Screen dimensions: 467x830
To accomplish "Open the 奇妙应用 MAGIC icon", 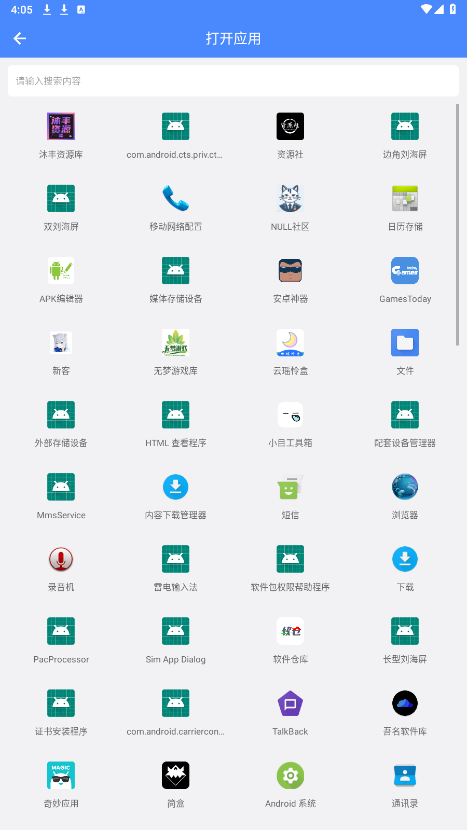I will [61, 775].
